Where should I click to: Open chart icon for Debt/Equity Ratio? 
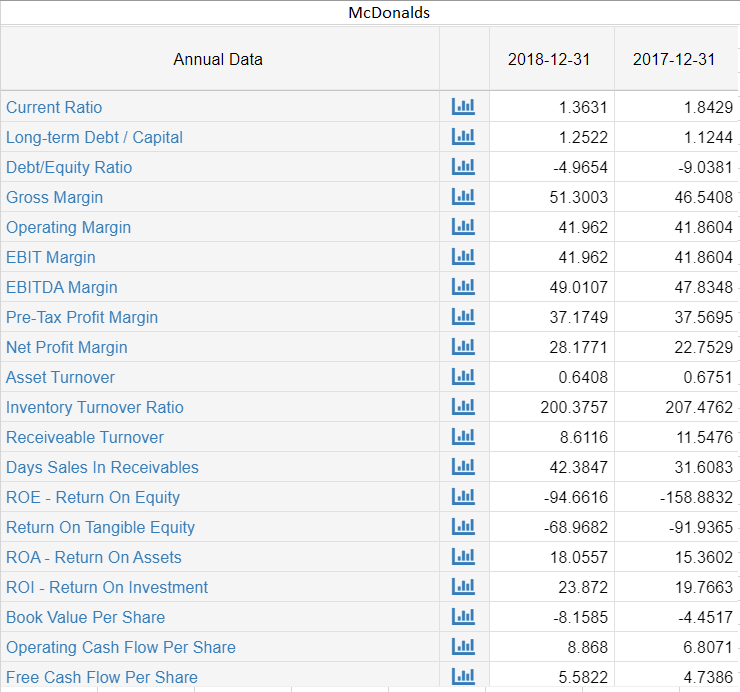(463, 167)
